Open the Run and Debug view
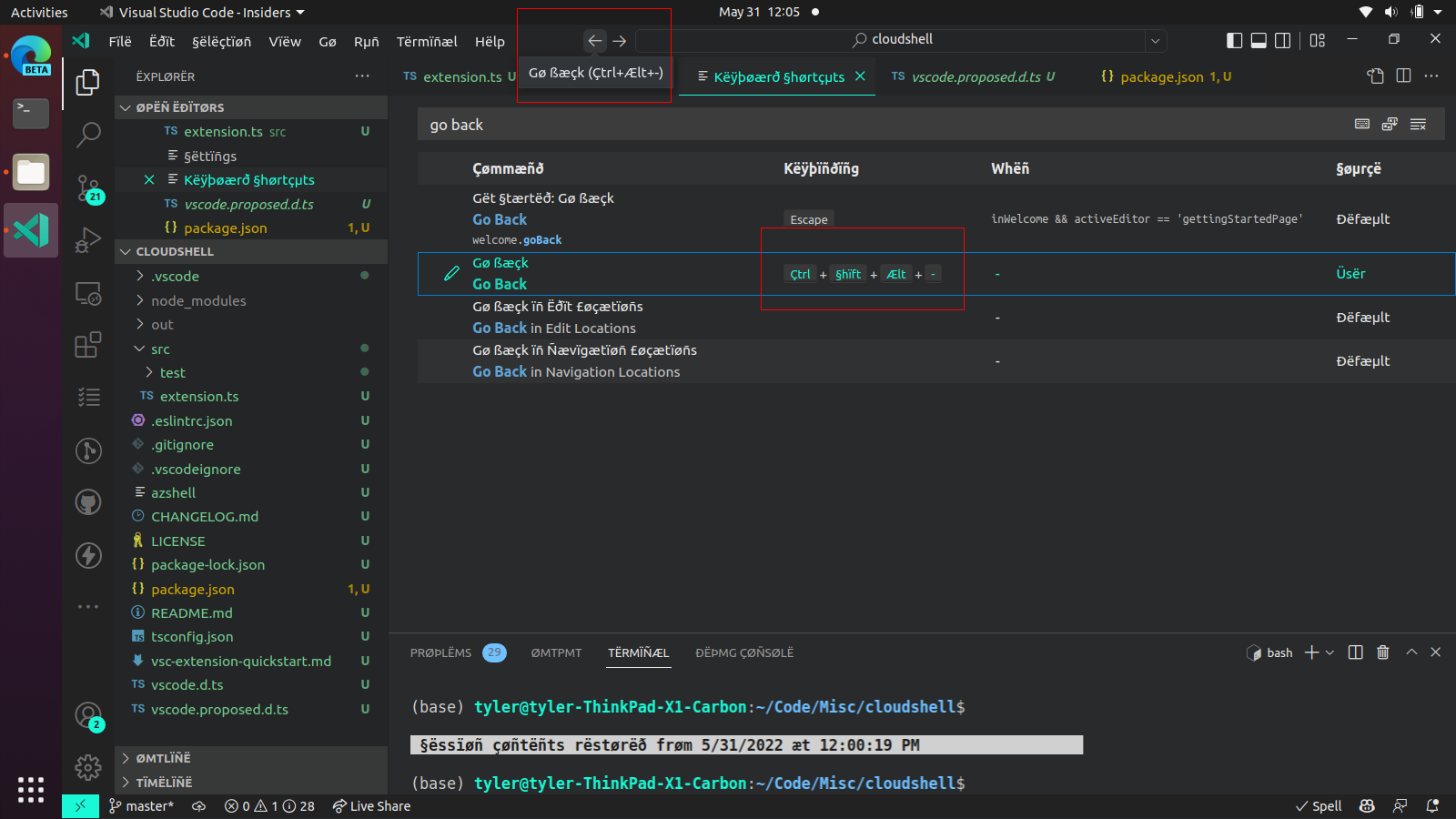 click(x=87, y=239)
